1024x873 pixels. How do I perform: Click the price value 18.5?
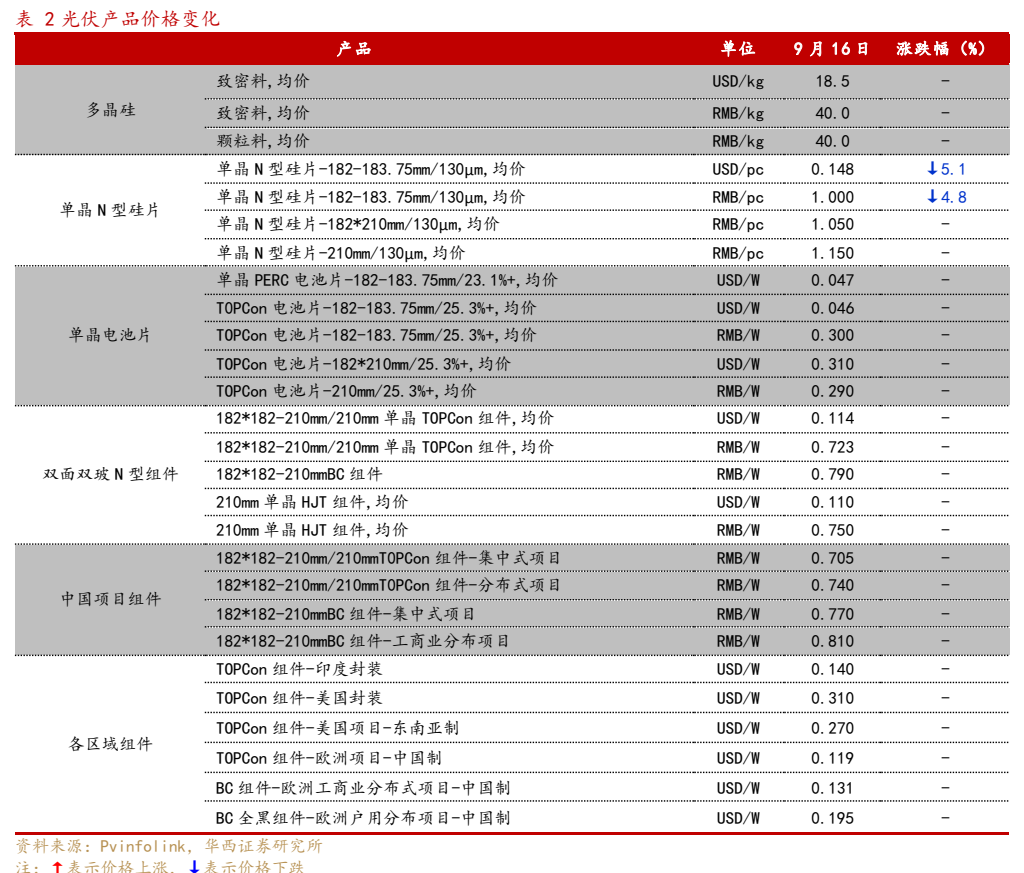point(833,82)
